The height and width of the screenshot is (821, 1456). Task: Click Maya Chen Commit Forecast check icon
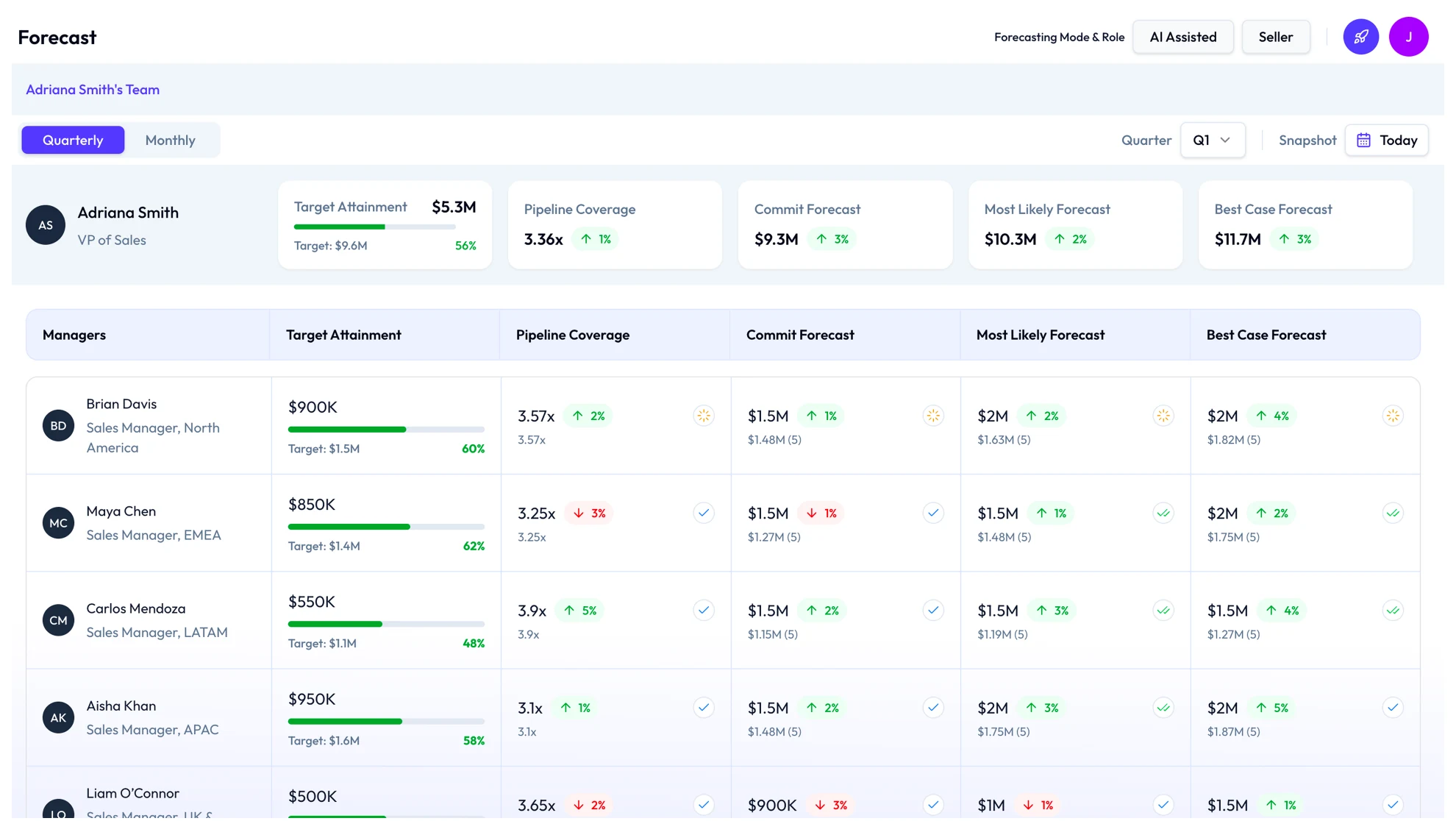933,513
